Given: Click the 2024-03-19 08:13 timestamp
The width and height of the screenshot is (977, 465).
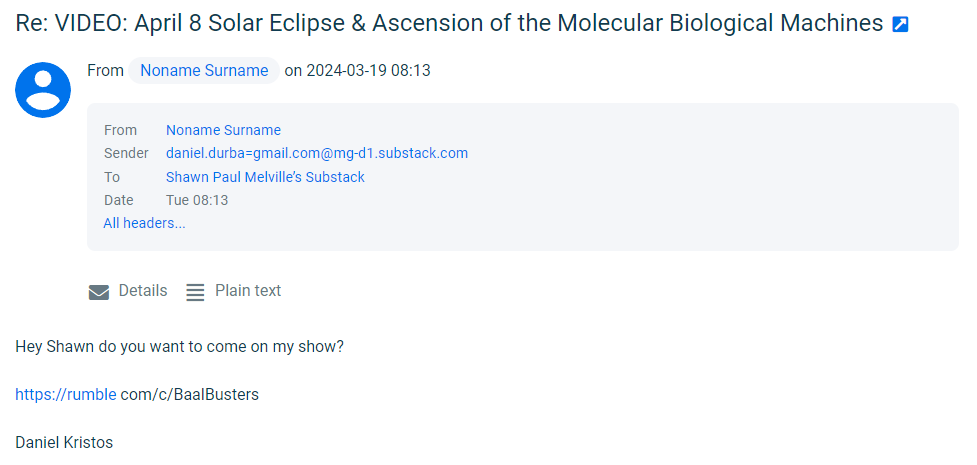Looking at the screenshot, I should [368, 71].
